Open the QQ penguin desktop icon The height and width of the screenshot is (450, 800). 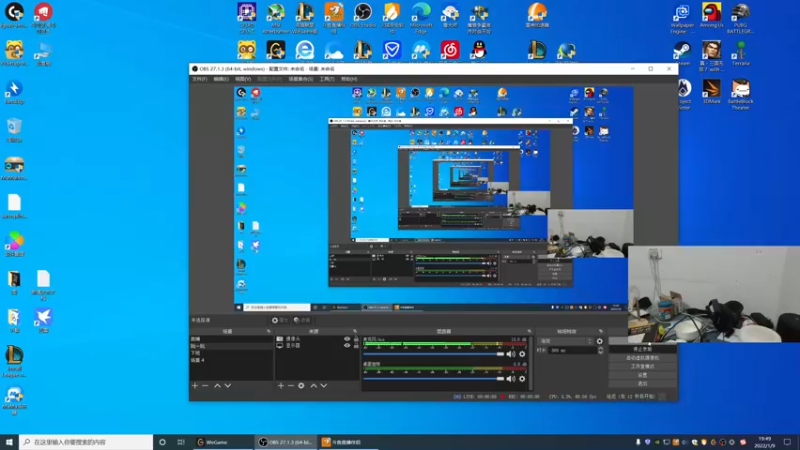point(479,51)
